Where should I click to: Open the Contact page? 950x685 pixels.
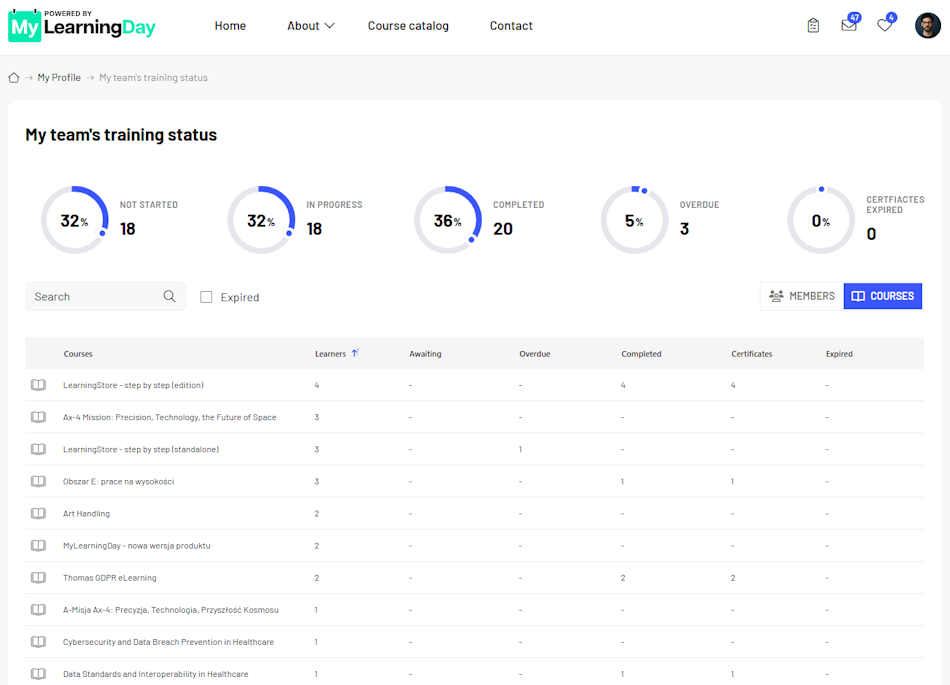tap(511, 25)
